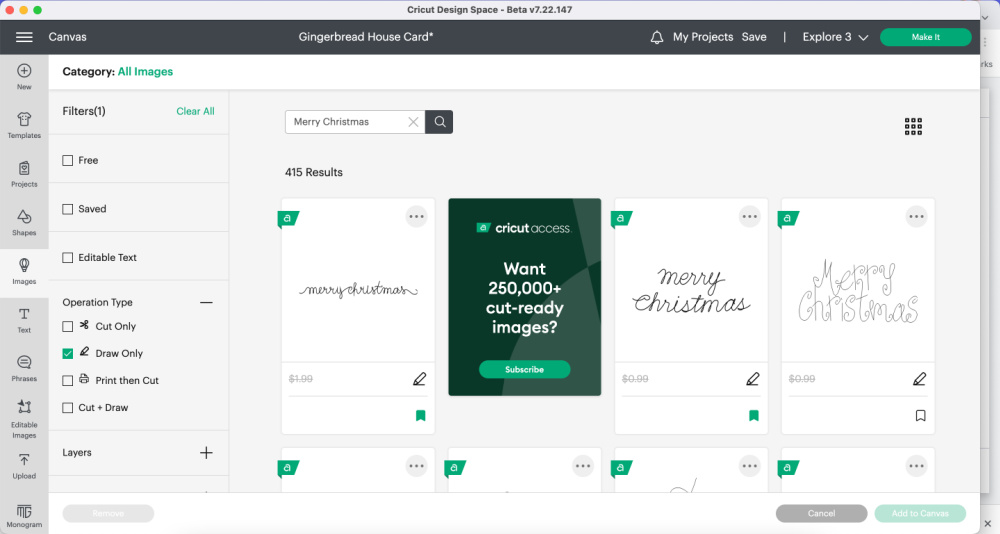The height and width of the screenshot is (534, 1000).
Task: Open the Explore 3 machine dropdown
Action: (x=835, y=37)
